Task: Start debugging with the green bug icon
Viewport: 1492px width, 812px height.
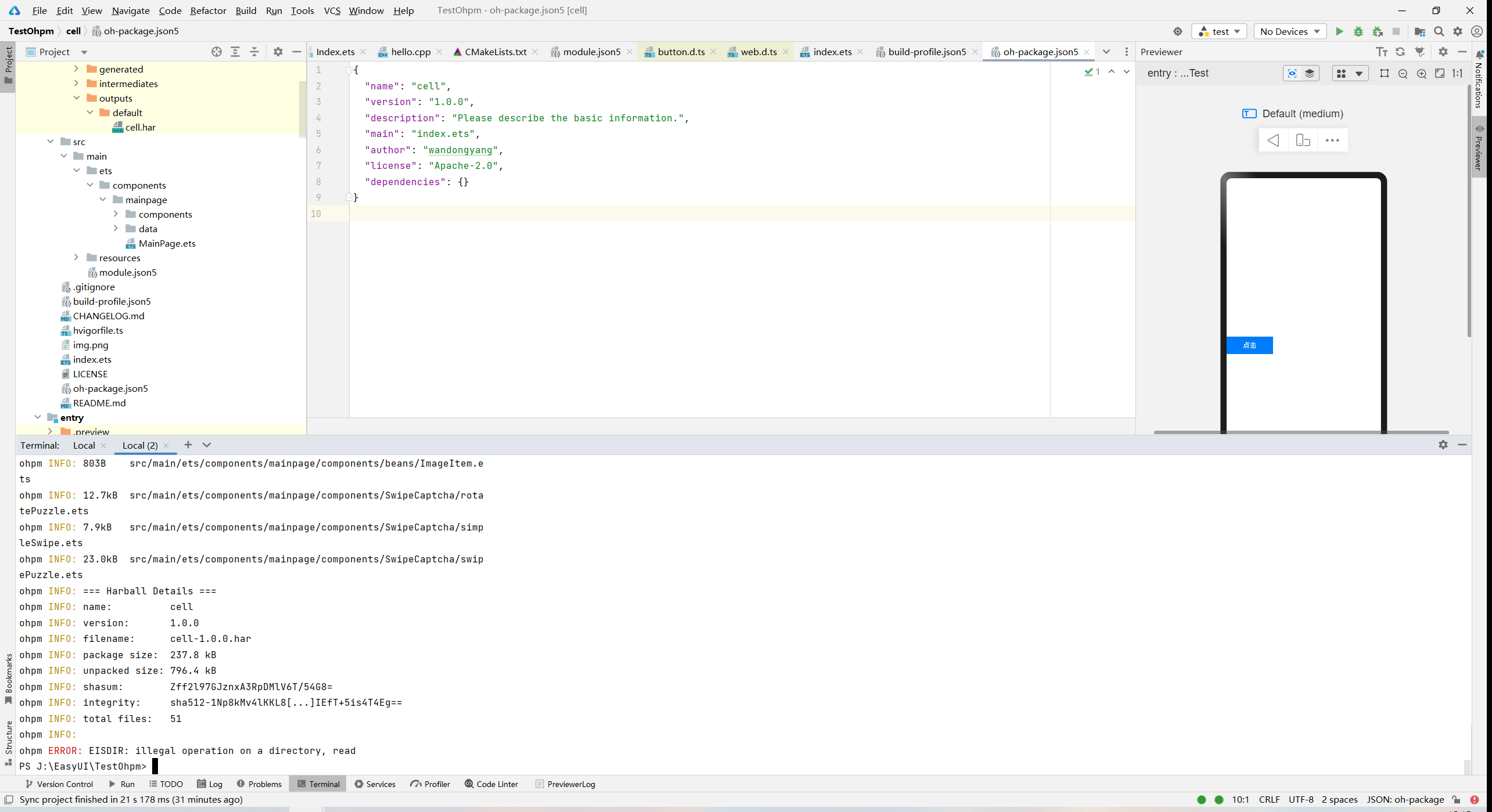Action: point(1358,31)
